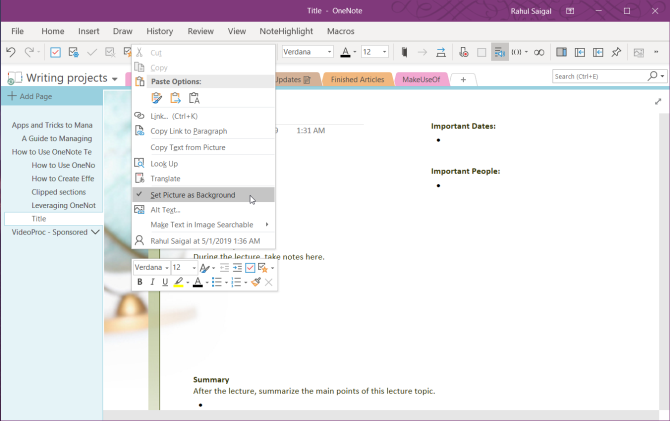Image resolution: width=670 pixels, height=421 pixels.
Task: Choose Keep Source Formatting paste option
Action: 157,98
